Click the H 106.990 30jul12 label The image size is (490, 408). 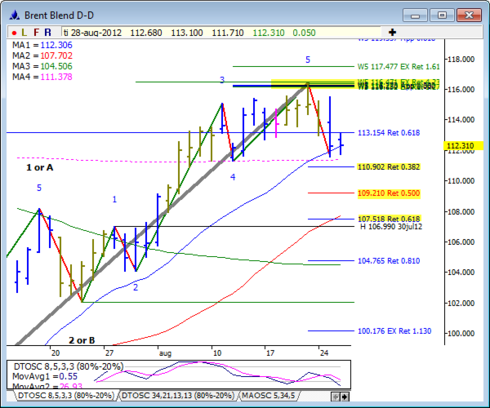pos(391,227)
